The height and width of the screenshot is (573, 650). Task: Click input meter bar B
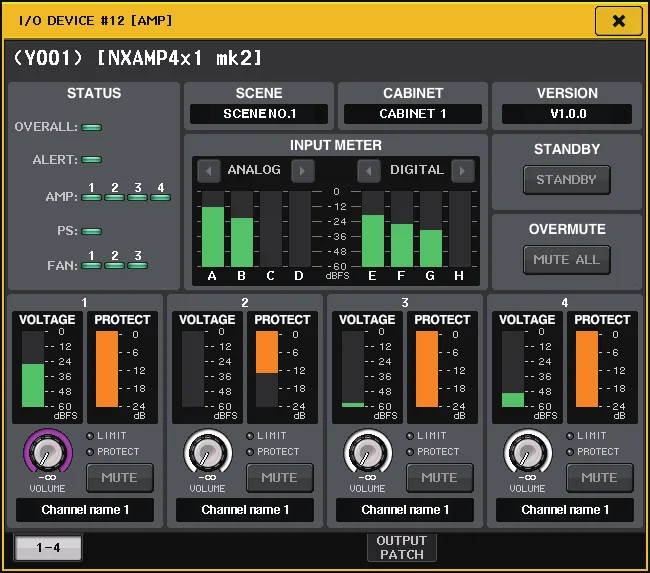(x=242, y=229)
